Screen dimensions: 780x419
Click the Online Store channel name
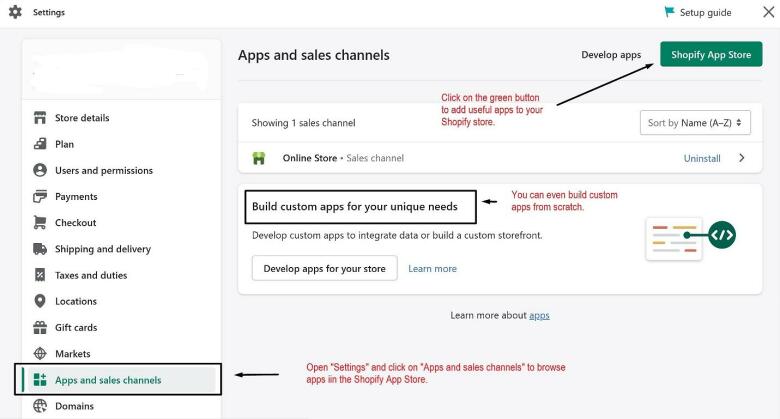click(309, 158)
